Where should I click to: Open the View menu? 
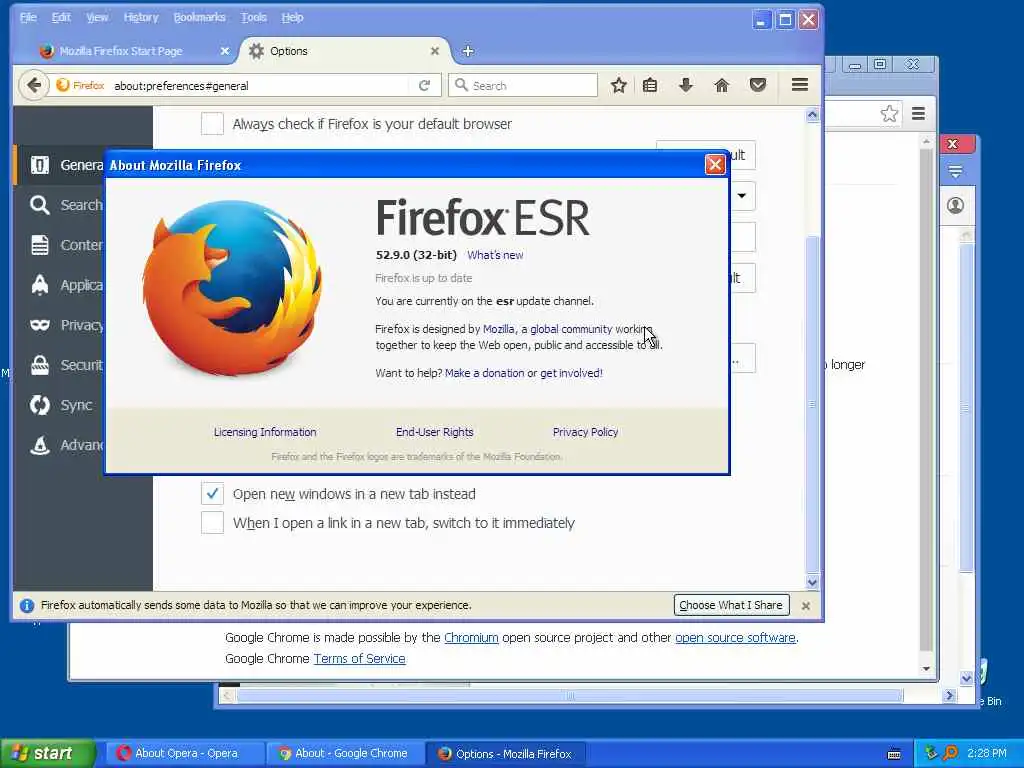coord(97,18)
